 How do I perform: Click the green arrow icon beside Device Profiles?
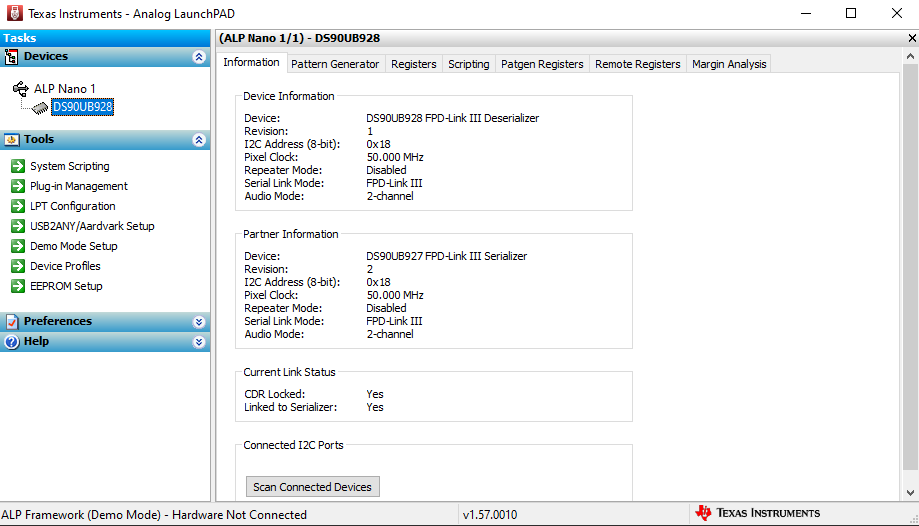tap(18, 266)
